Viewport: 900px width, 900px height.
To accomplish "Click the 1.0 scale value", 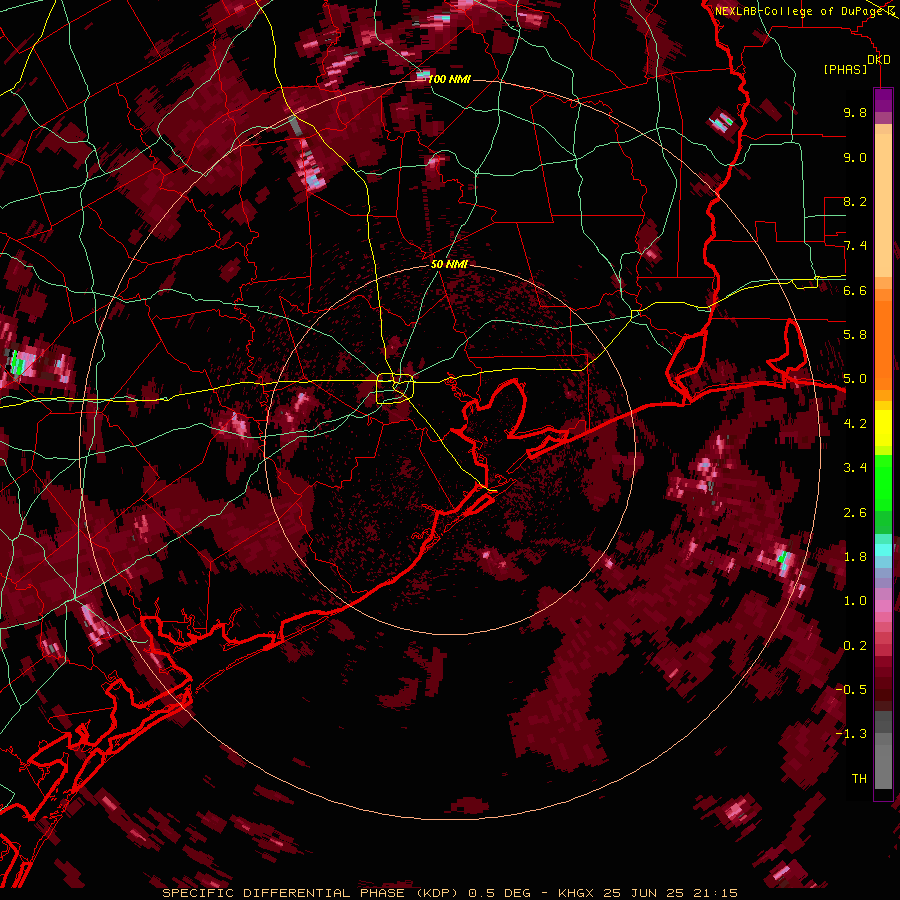I will point(855,601).
